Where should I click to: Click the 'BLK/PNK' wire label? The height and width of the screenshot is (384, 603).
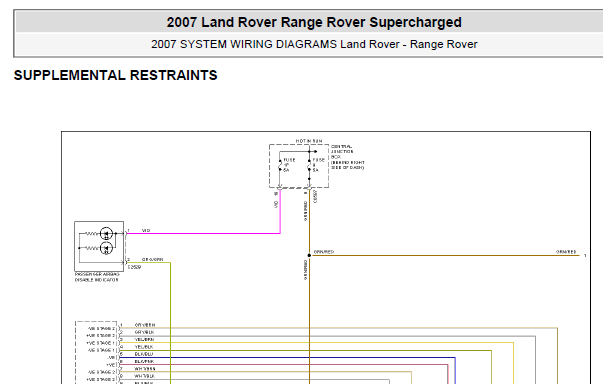(x=144, y=361)
